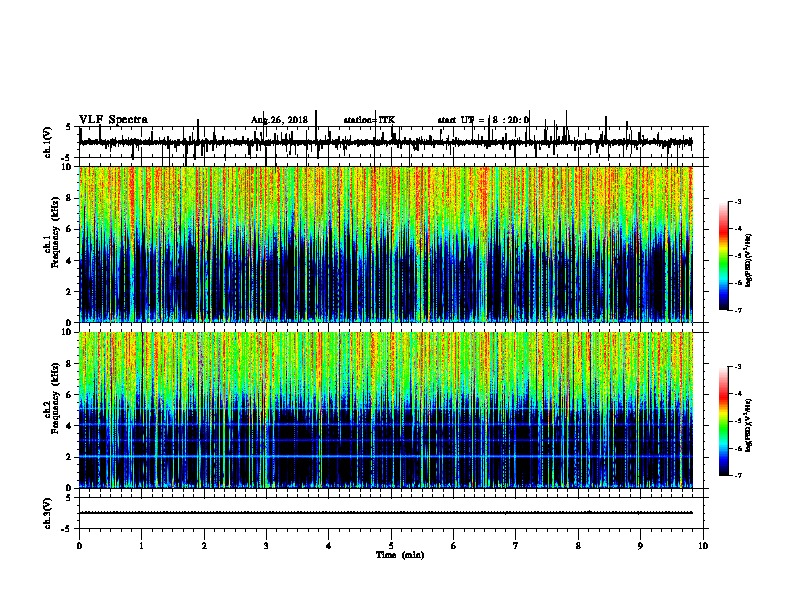
Task: Click the 3 kHz horizontal line in ch.2
Action: 386,440
